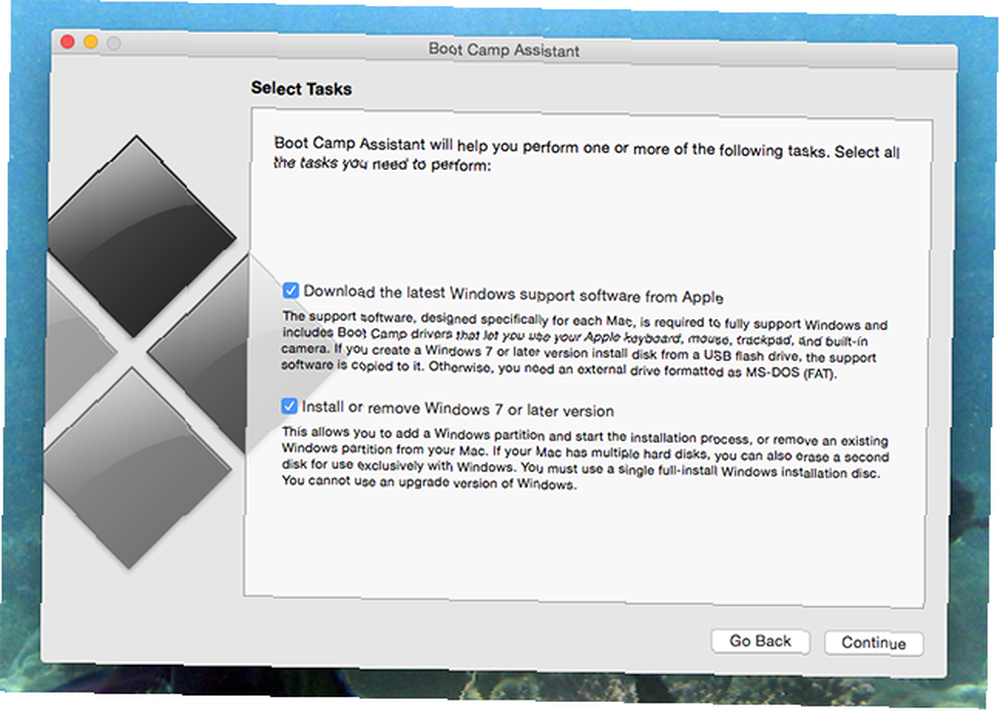The width and height of the screenshot is (1000, 711).
Task: Toggle Install or remove Windows 7 checkbox
Action: pyautogui.click(x=289, y=406)
